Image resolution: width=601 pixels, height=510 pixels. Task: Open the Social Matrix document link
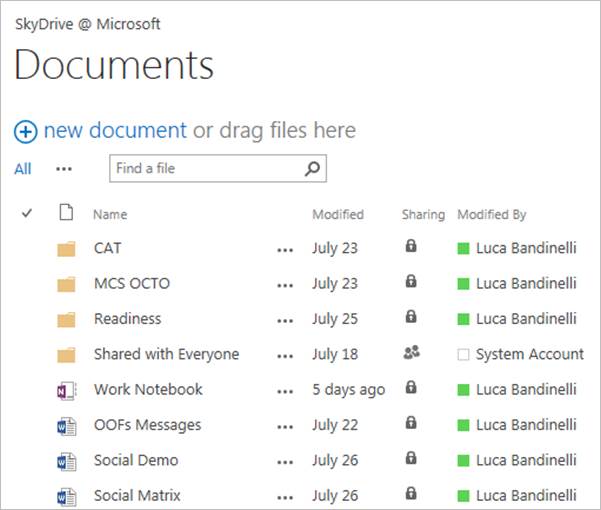(x=137, y=495)
